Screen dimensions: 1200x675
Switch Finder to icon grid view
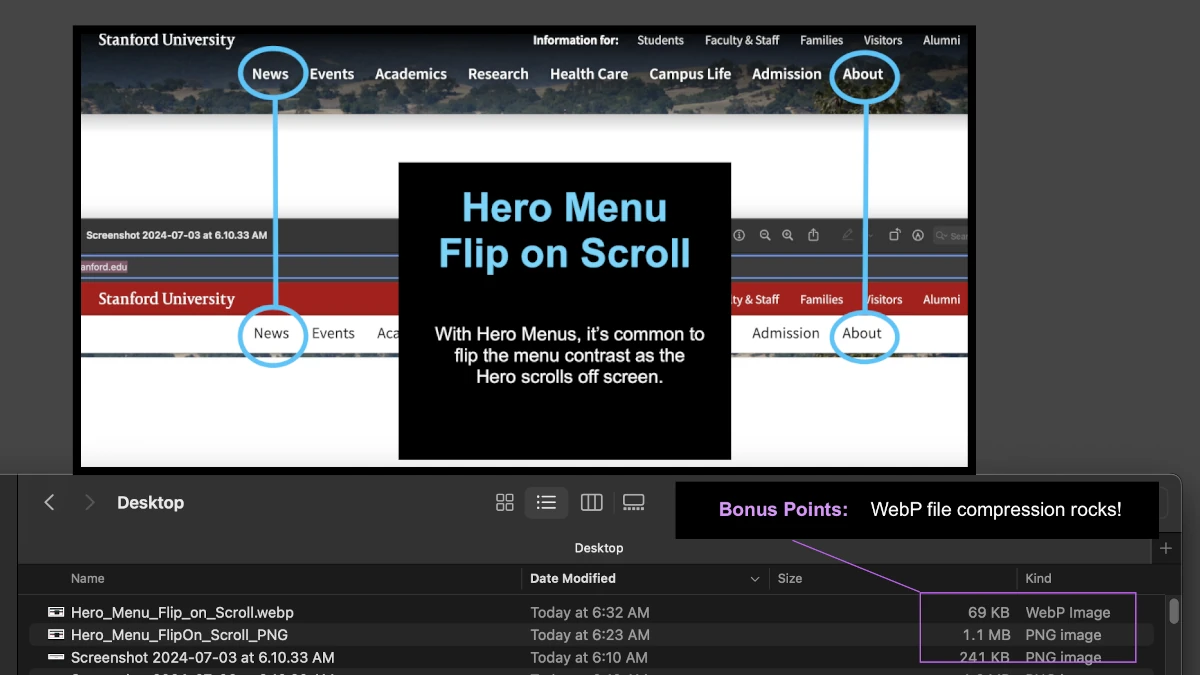pyautogui.click(x=505, y=503)
